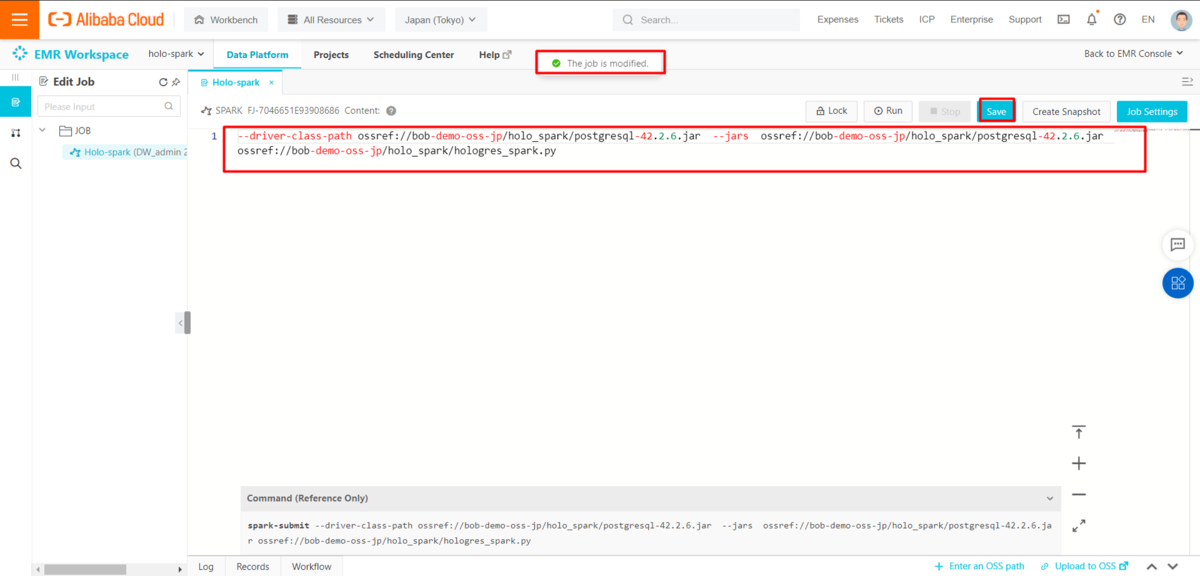
Task: Open the blue apps grid floating button
Action: click(1178, 282)
